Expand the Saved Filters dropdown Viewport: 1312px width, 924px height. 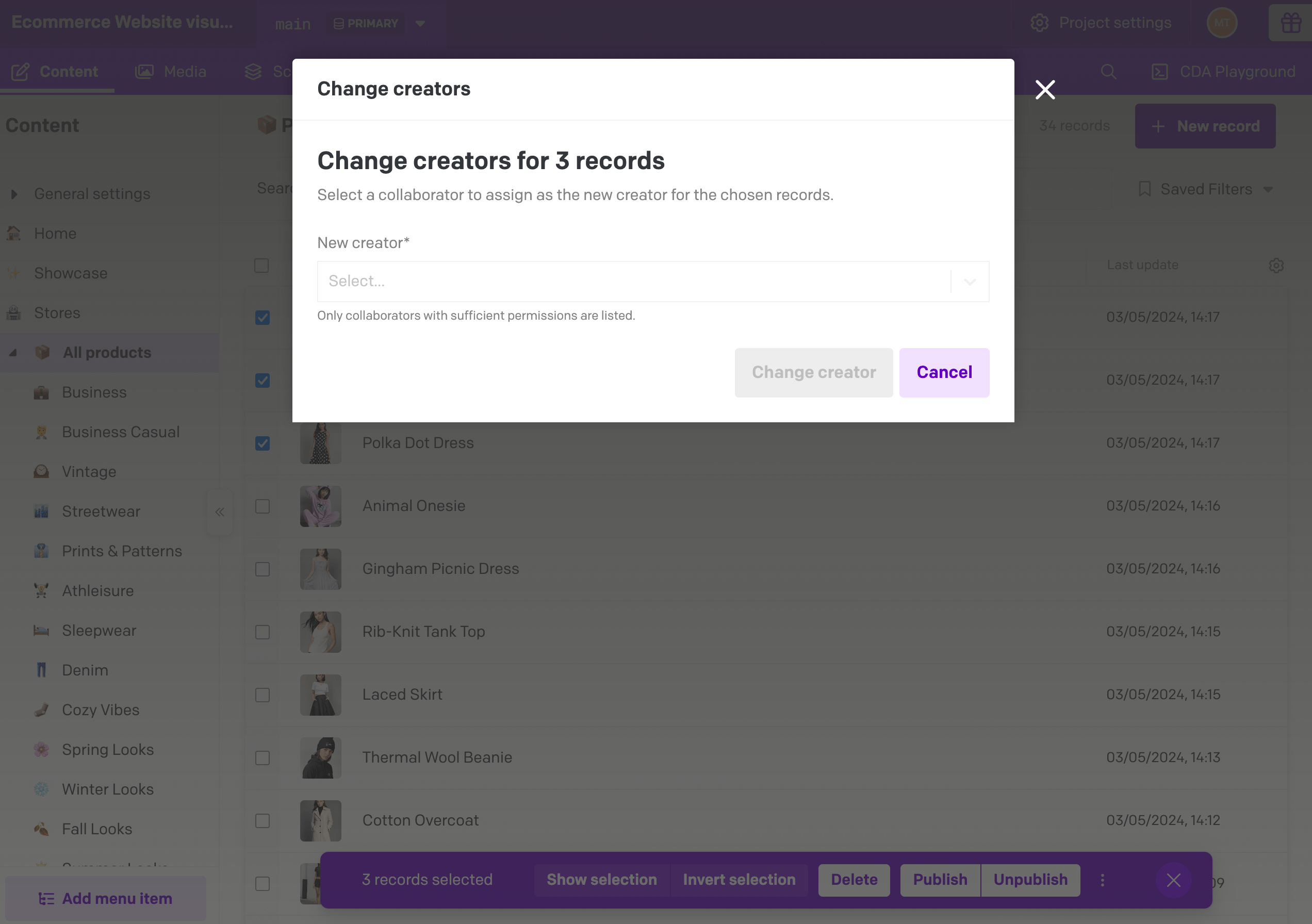pos(1206,189)
